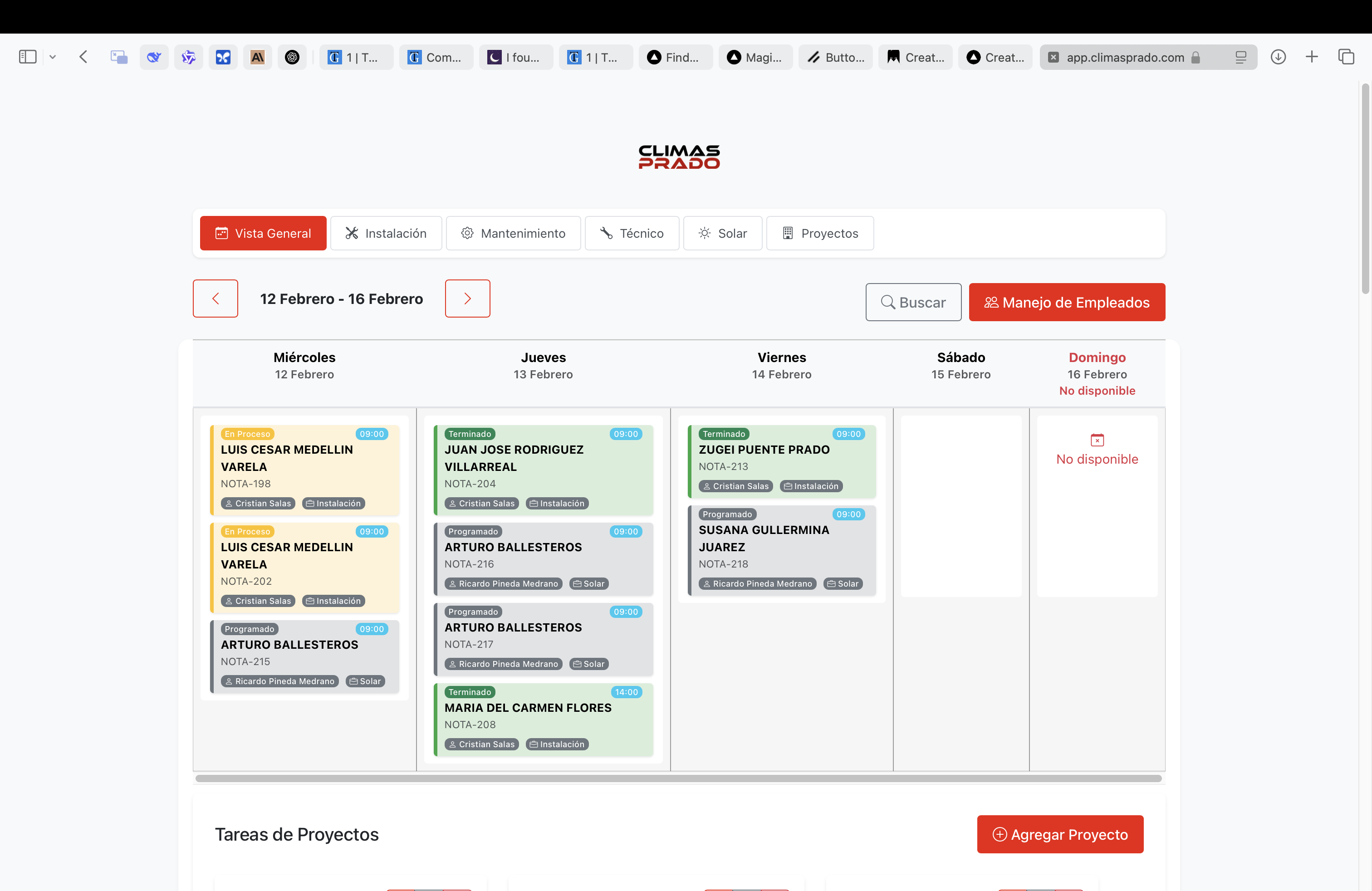This screenshot has height=891, width=1372.
Task: Open the Safari downloads icon
Action: [x=1278, y=57]
